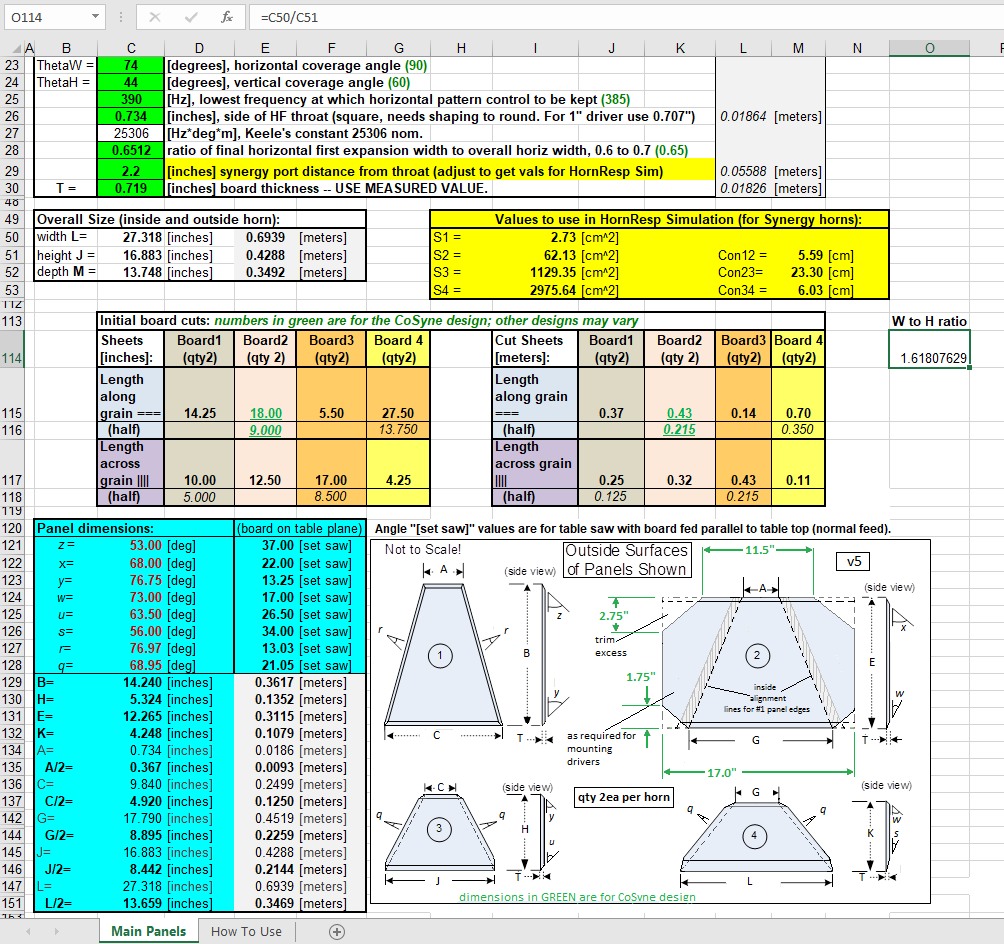Viewport: 1004px width, 944px height.
Task: Open the How To Use sheet tab
Action: [246, 931]
